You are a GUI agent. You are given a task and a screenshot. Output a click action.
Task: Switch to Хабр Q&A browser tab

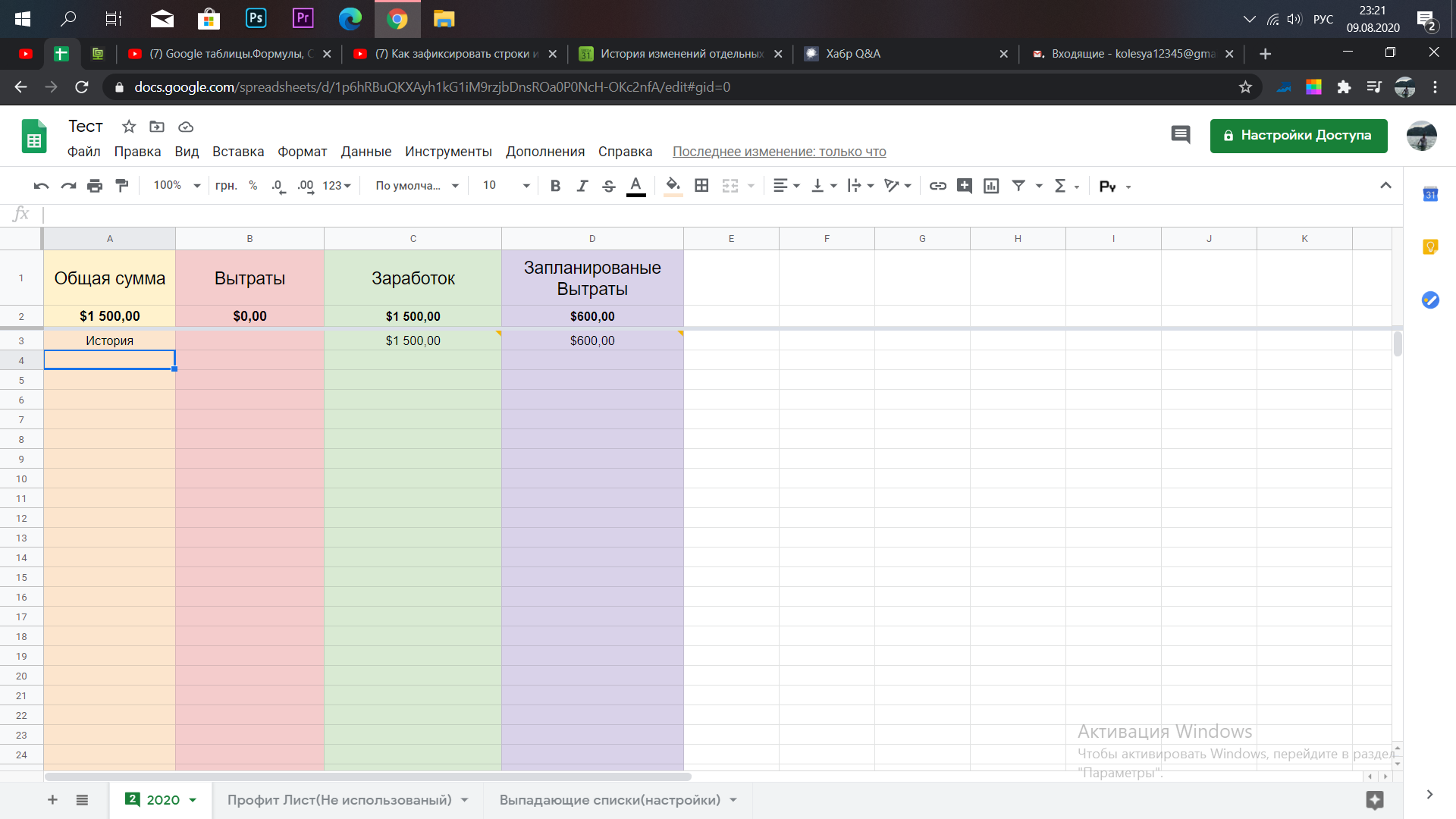click(x=906, y=54)
